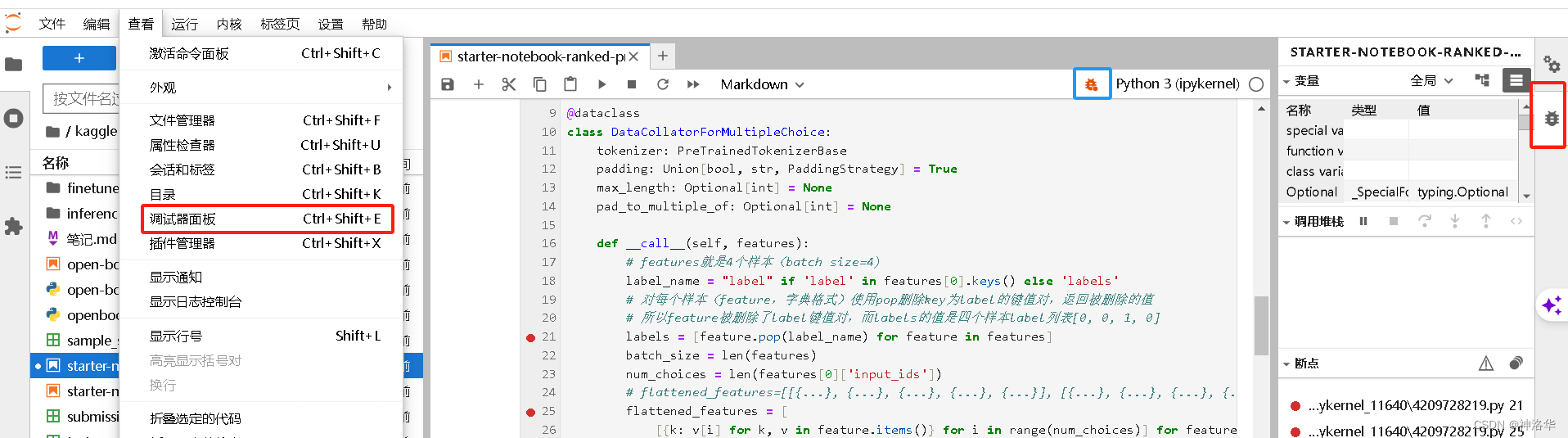
Task: Toggle the breakpoint on line 25
Action: click(530, 412)
